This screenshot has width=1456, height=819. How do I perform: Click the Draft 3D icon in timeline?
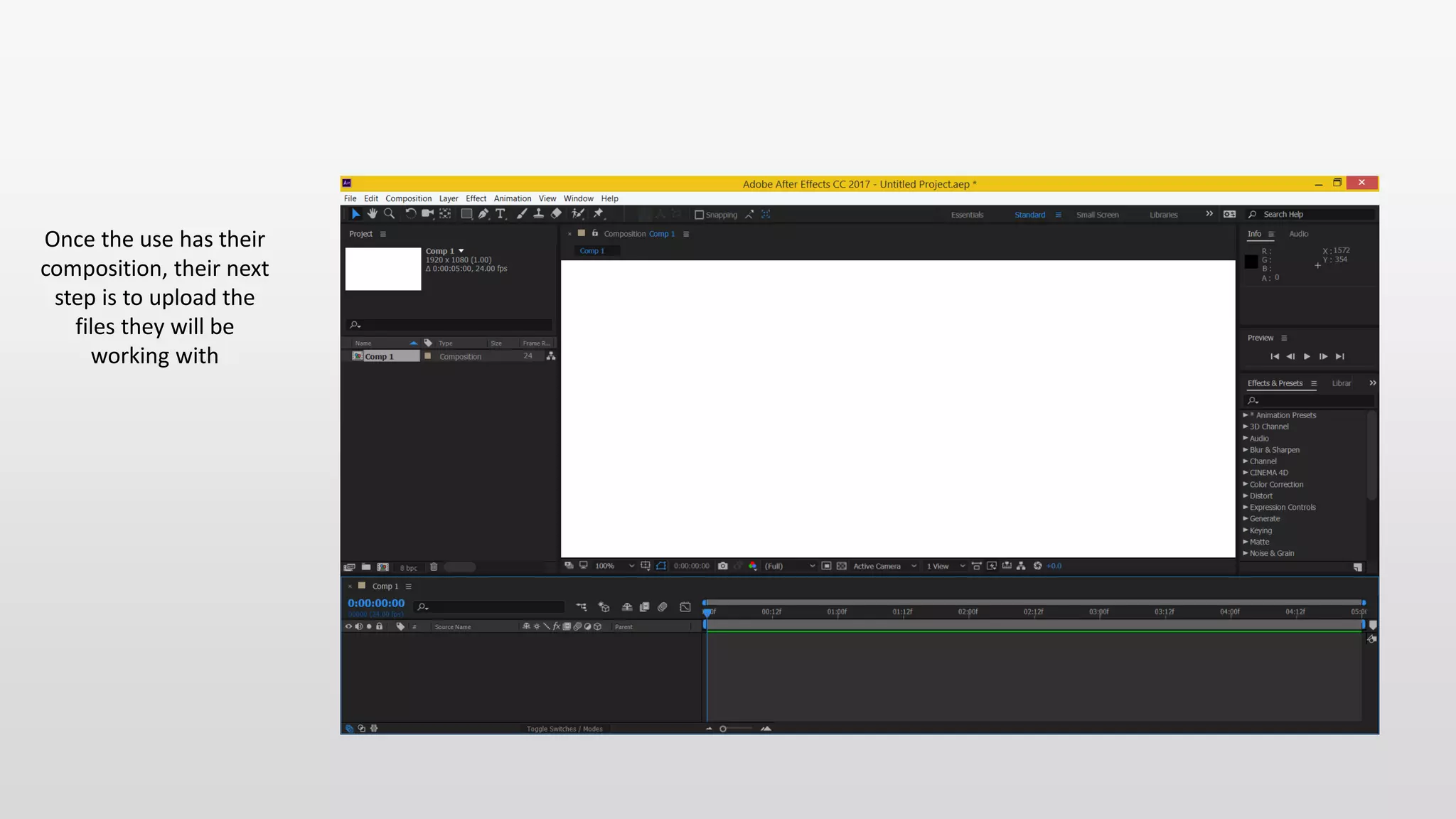pyautogui.click(x=604, y=607)
